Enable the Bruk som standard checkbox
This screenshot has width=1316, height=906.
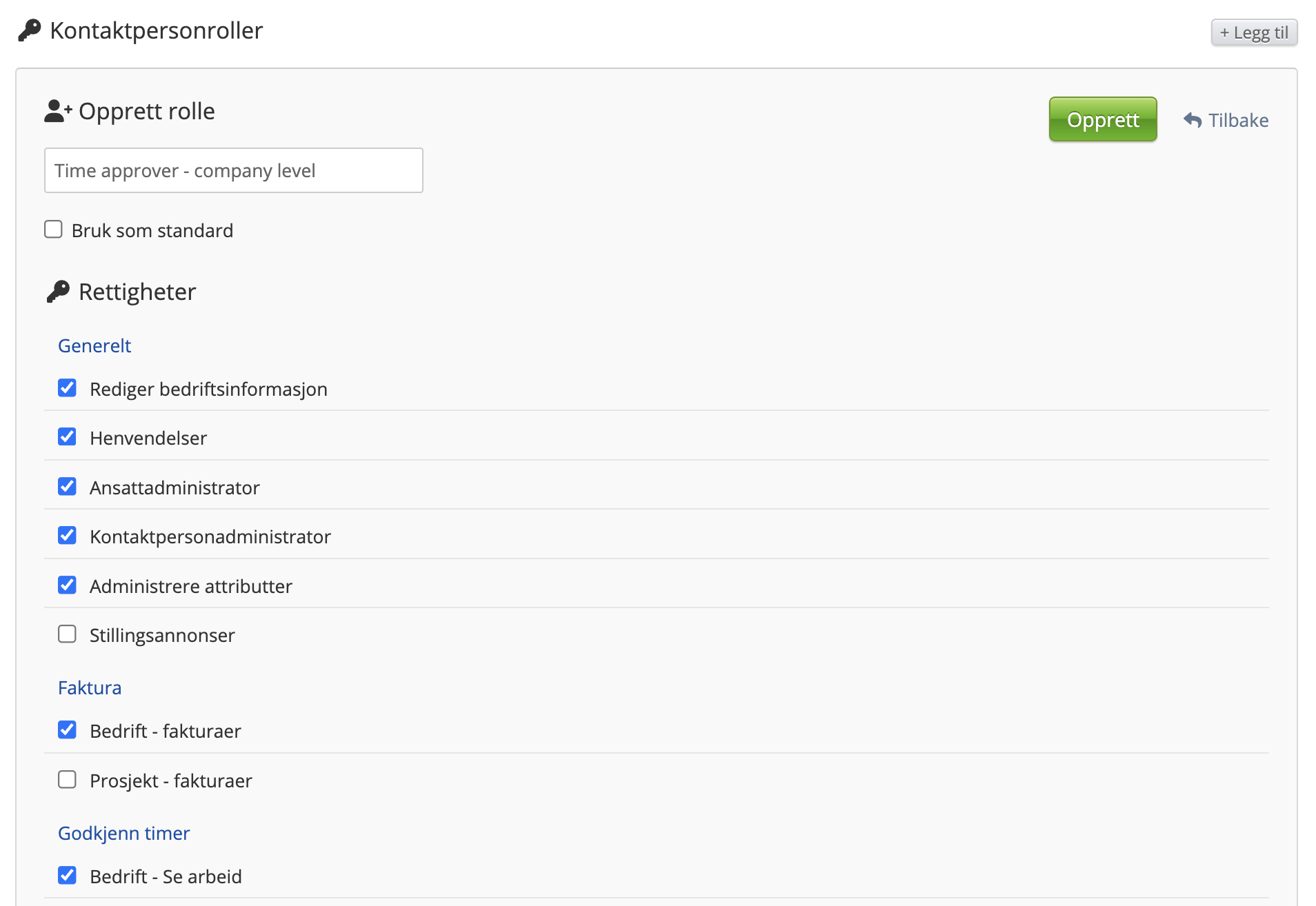53,229
